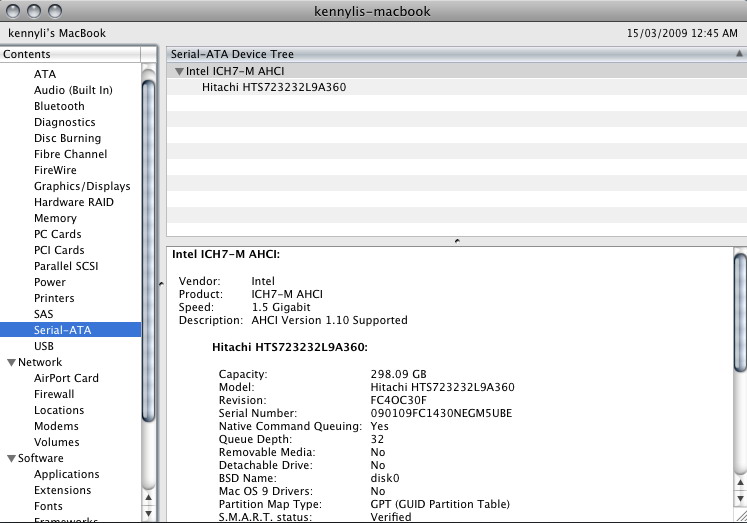The height and width of the screenshot is (523, 747).
Task: Select SAS entry in sidebar
Action: [43, 314]
